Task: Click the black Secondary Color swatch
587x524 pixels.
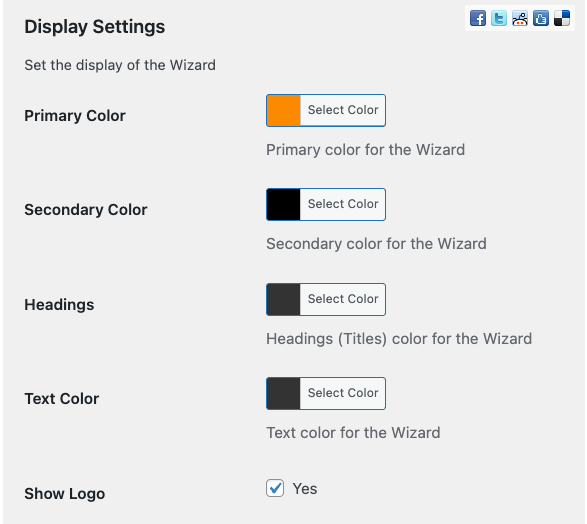Action: coord(283,204)
